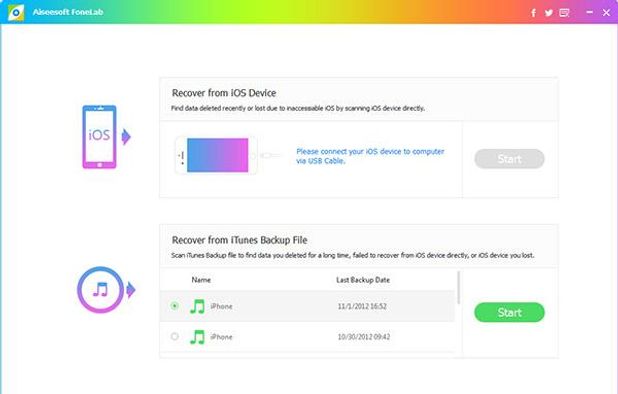Click the arrow beside the iOS icon

coord(126,137)
